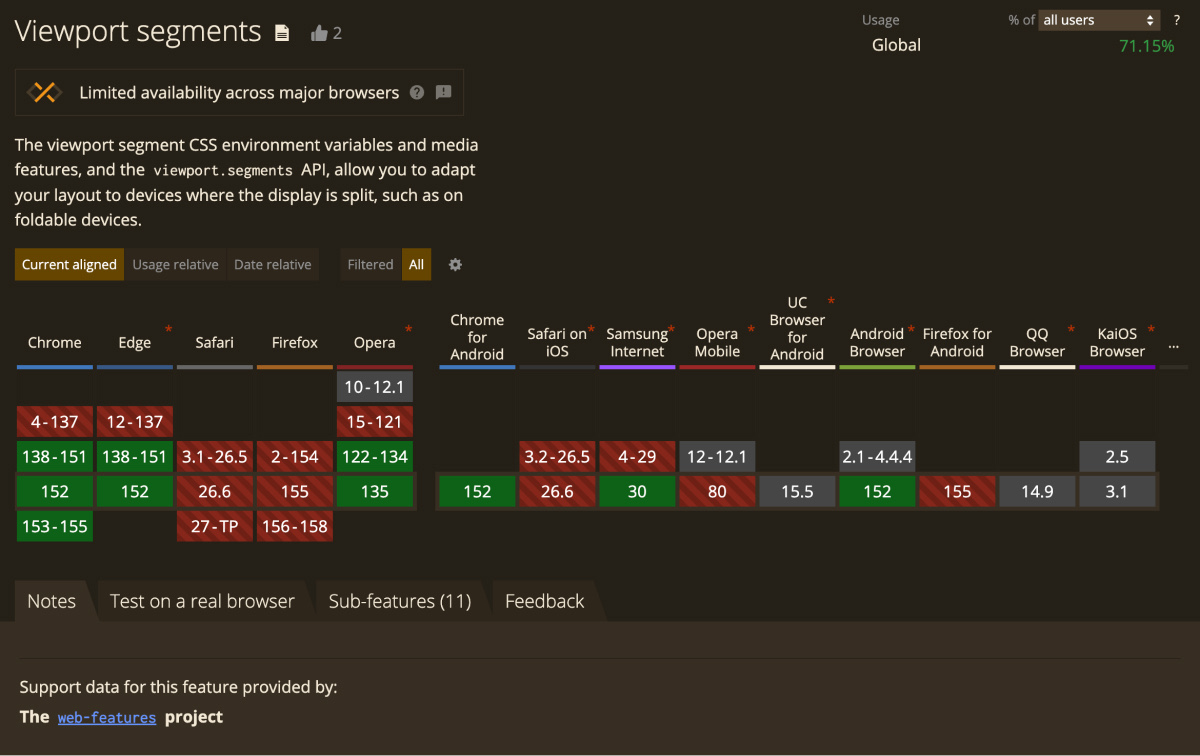Click KaiOS Browser 2.5 cell
Viewport: 1200px width, 756px height.
1117,457
